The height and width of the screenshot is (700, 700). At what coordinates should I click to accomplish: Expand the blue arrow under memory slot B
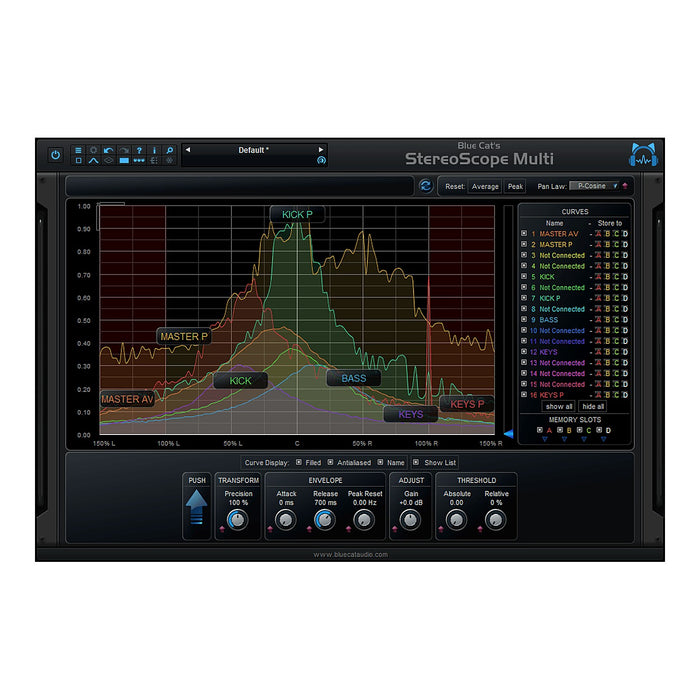tap(564, 439)
